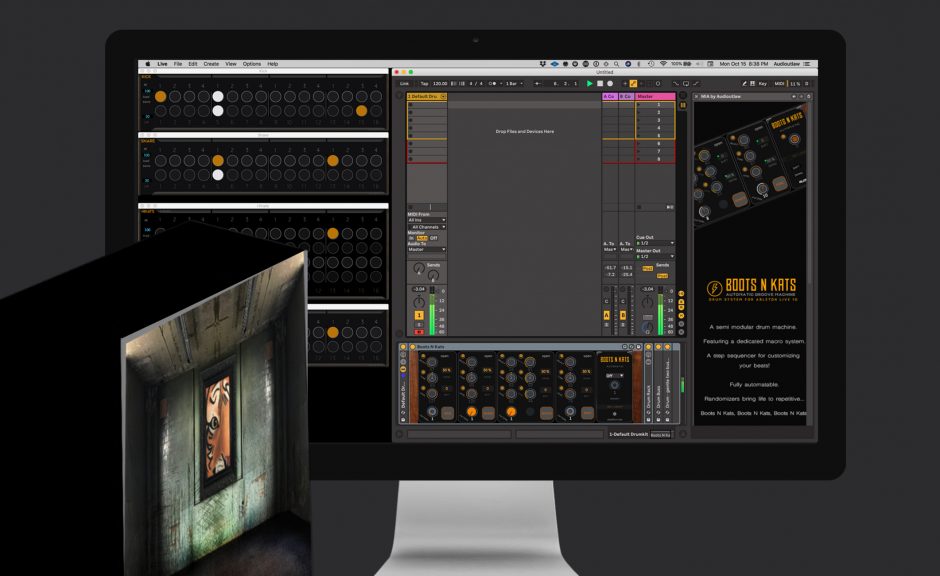Enable MIDI map mode at top right
The height and width of the screenshot is (576, 940).
coord(778,84)
